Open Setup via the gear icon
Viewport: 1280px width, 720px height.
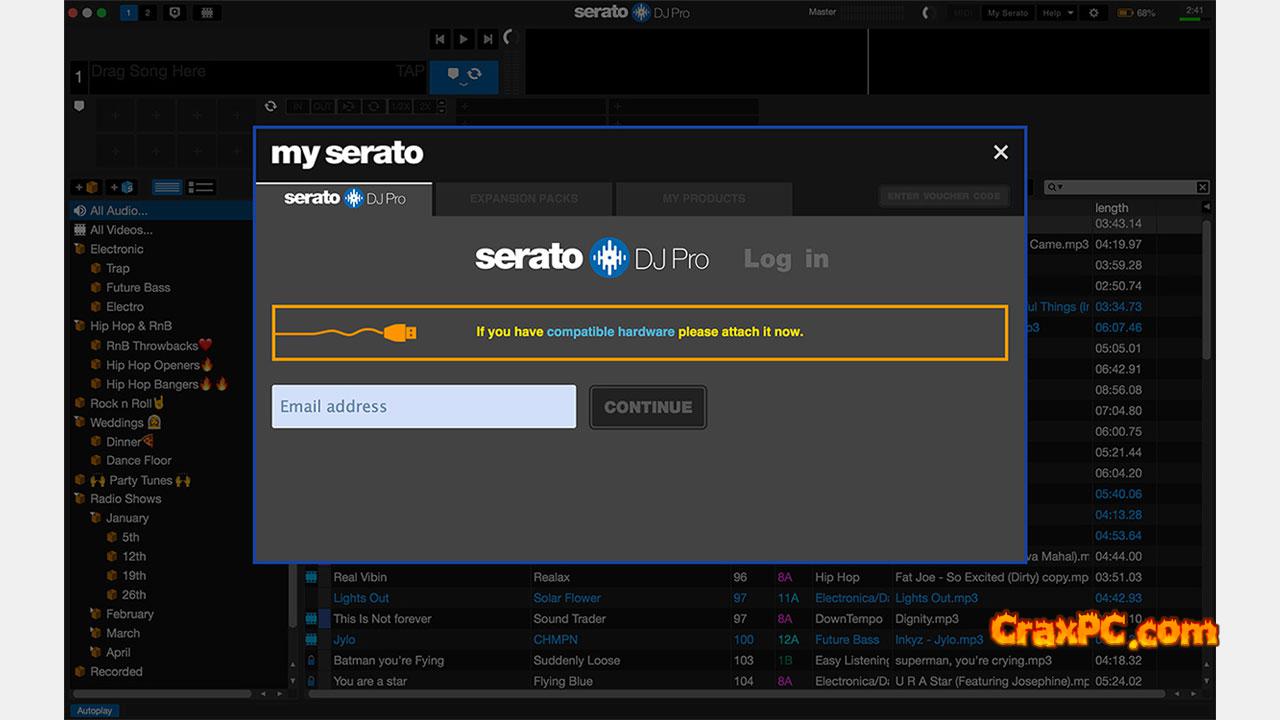pos(1094,13)
